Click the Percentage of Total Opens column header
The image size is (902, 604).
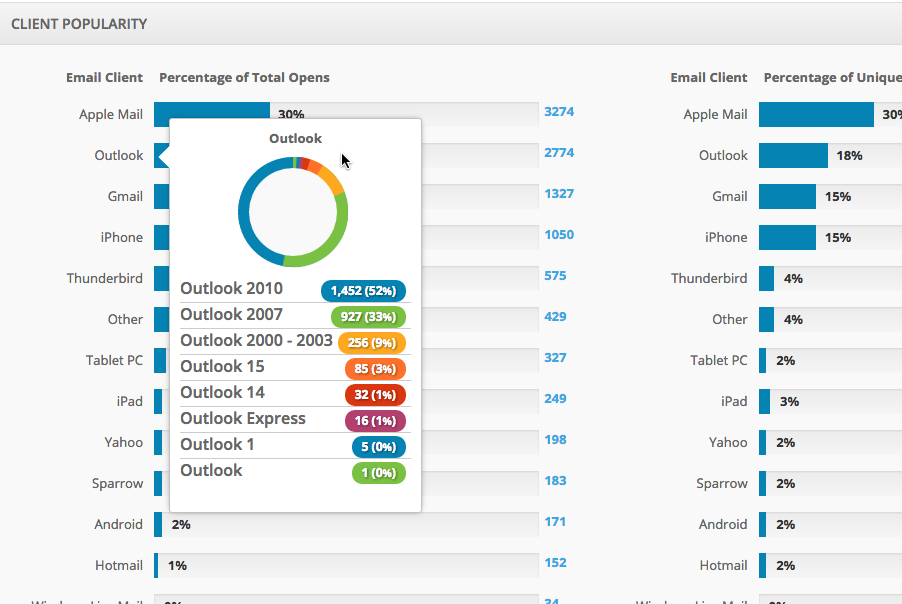244,78
